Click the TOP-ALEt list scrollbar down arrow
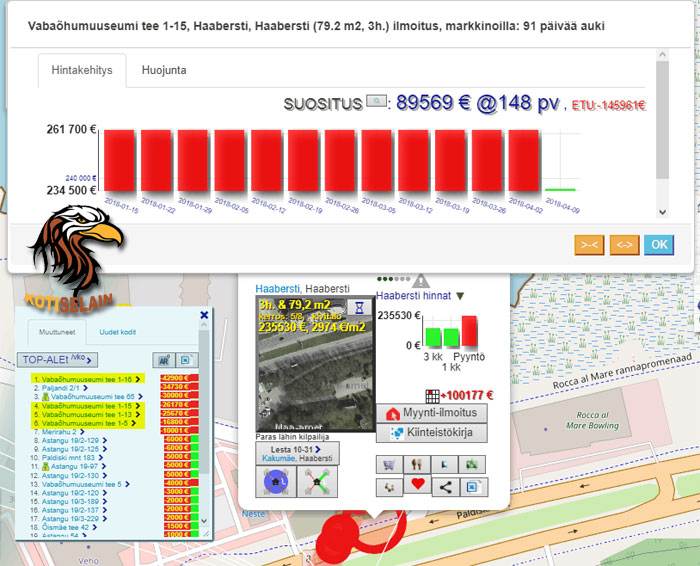The height and width of the screenshot is (566, 700). pos(204,521)
